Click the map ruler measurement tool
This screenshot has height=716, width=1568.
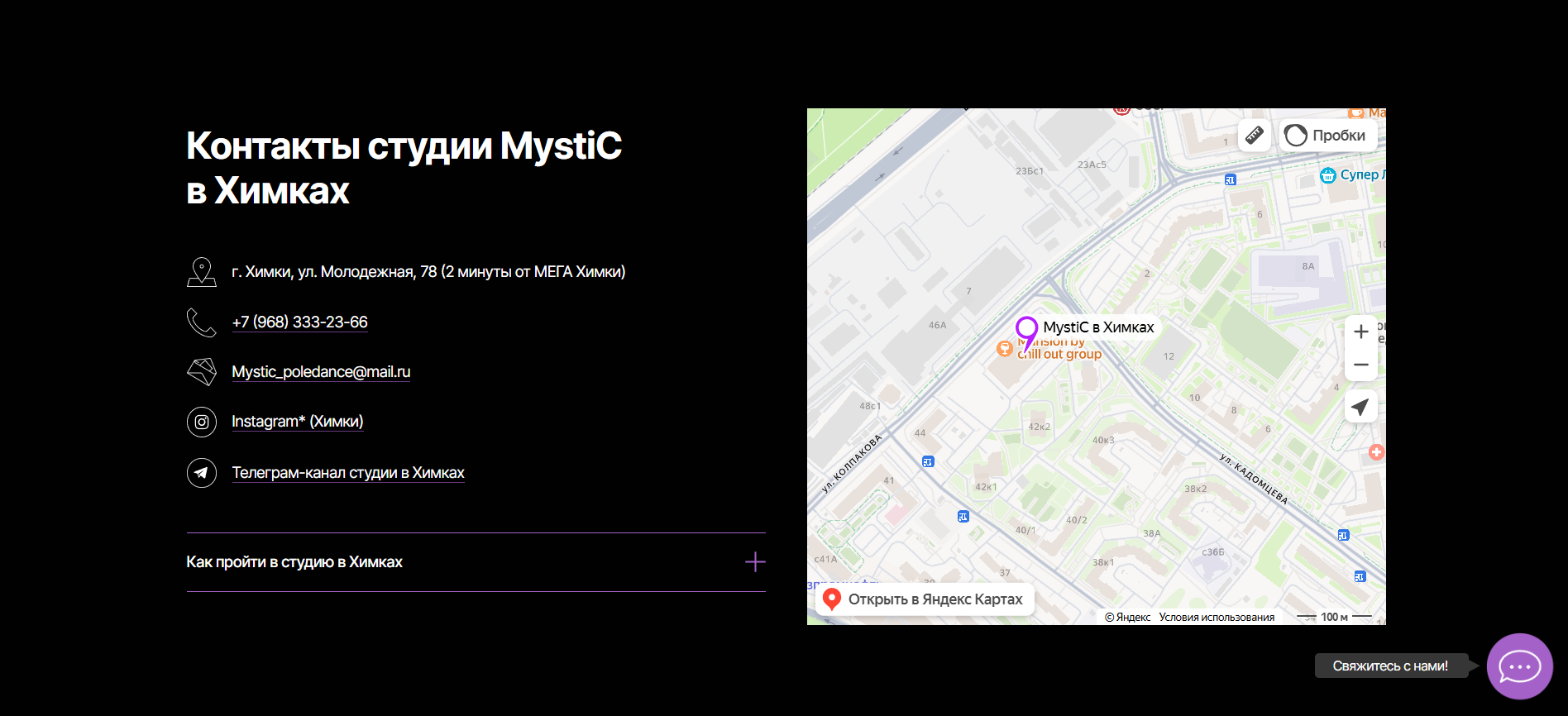pos(1254,135)
